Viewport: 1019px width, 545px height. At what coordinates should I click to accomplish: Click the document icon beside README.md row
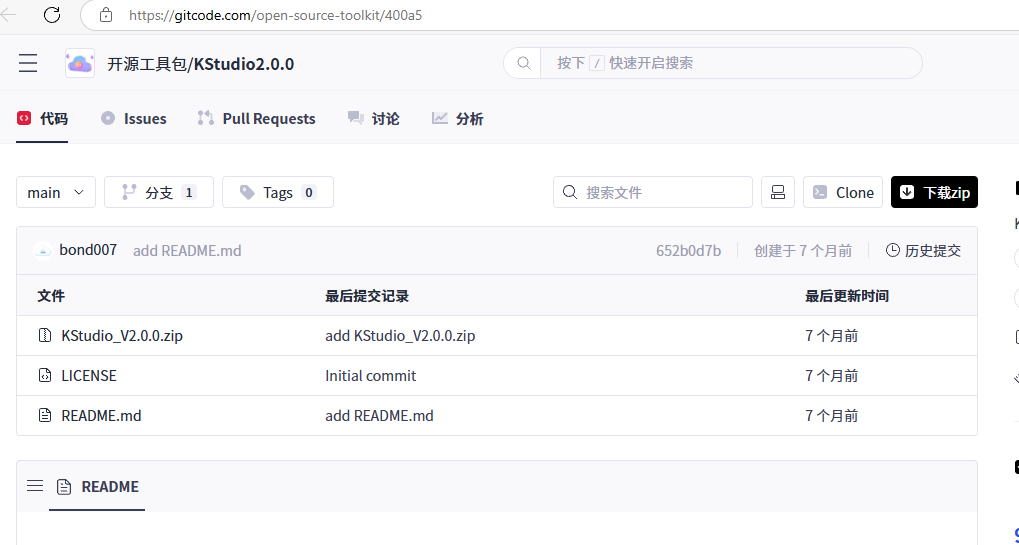tap(45, 415)
